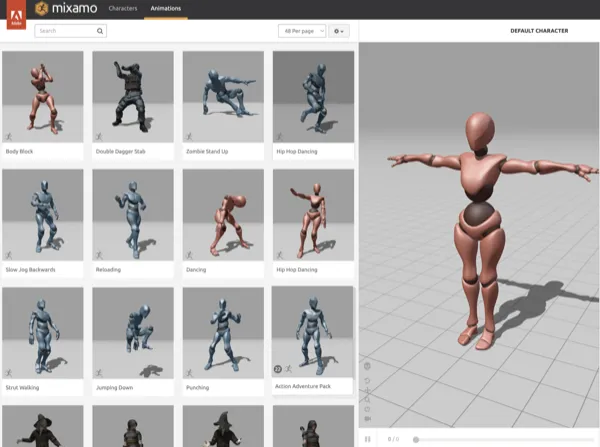Click the Body Block label text
The width and height of the screenshot is (600, 447).
(19, 152)
